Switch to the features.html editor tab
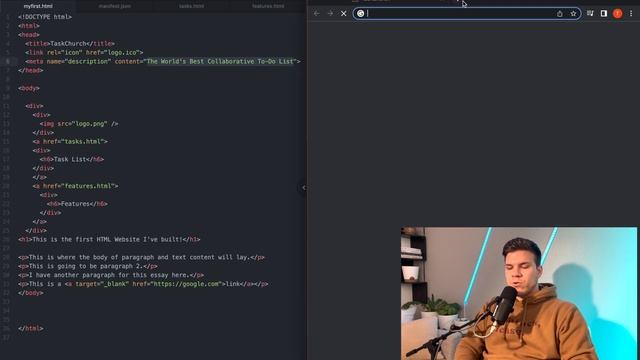Viewport: 640px width, 360px height. (x=268, y=6)
